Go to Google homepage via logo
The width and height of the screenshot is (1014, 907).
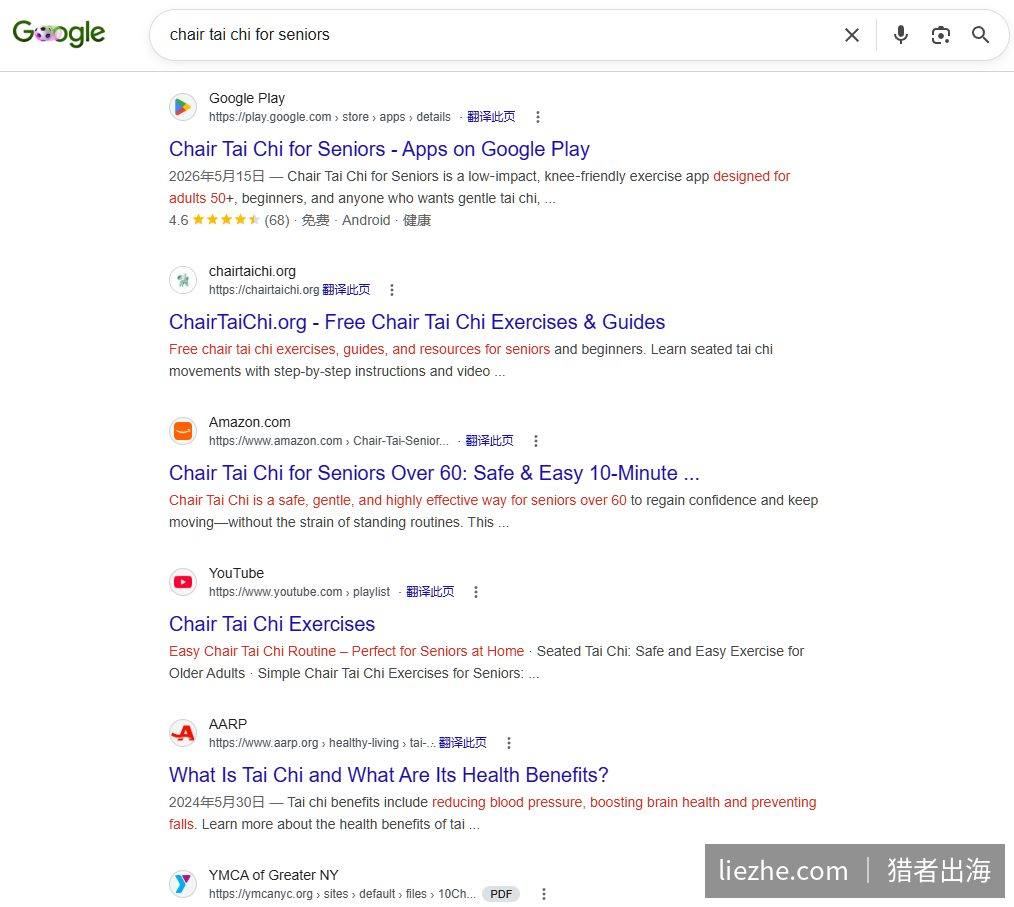(59, 33)
